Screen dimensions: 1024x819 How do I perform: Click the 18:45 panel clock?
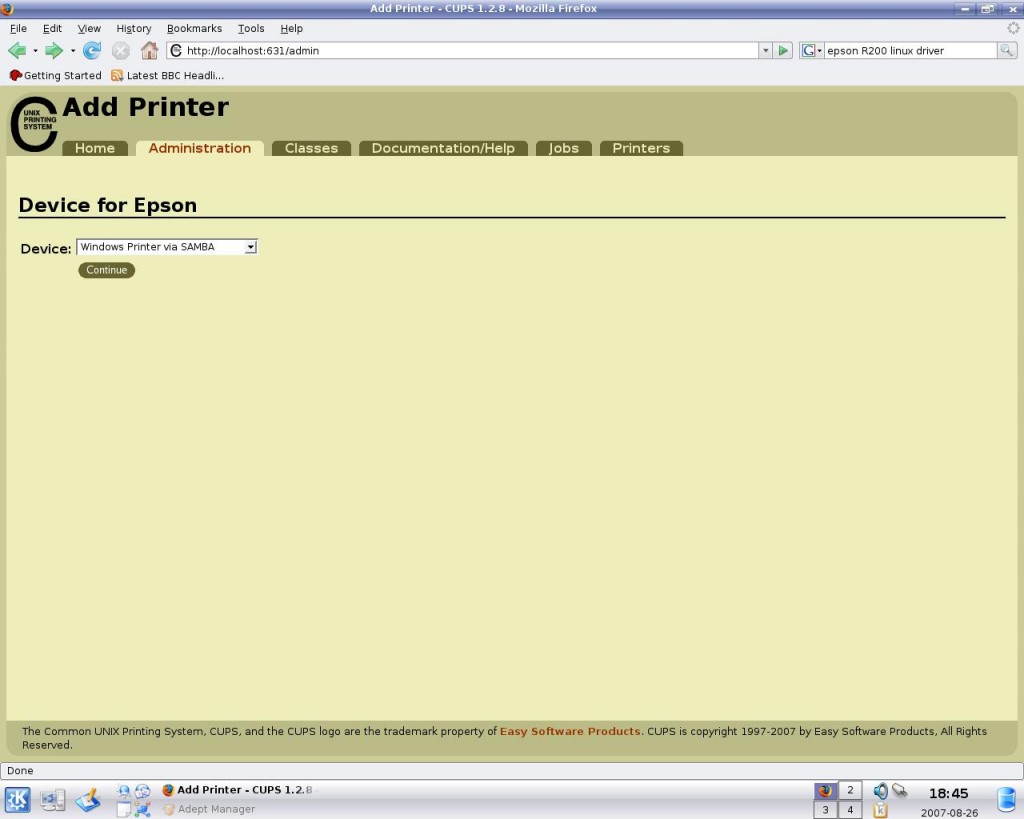(x=949, y=794)
